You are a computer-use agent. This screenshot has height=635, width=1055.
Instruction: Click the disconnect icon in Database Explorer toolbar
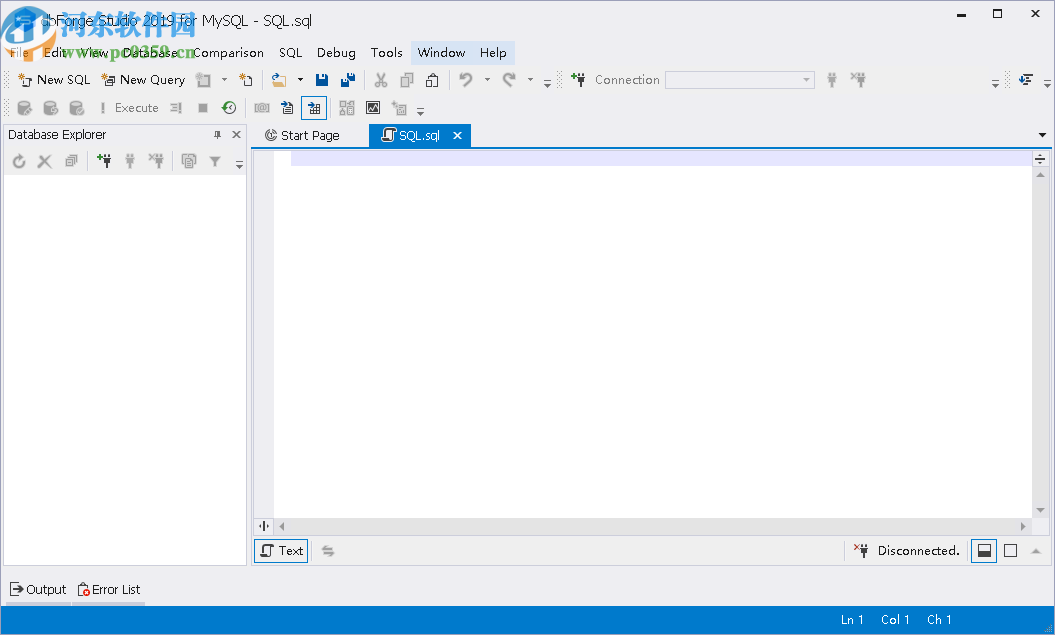[157, 160]
